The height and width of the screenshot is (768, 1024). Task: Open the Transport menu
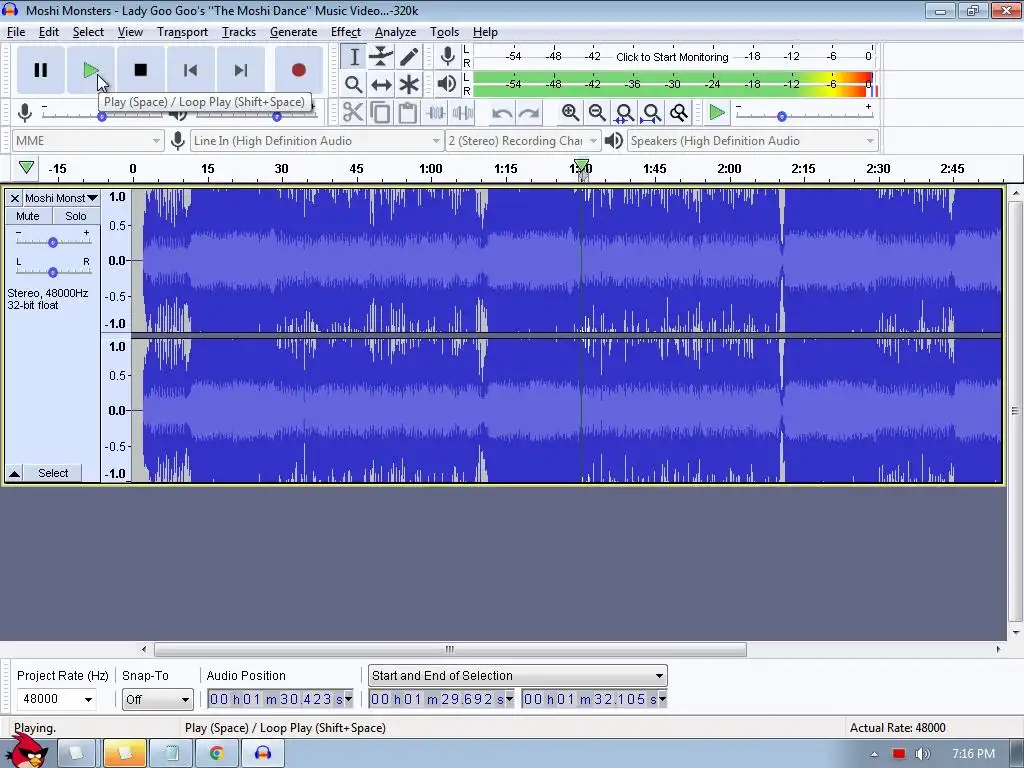[182, 32]
